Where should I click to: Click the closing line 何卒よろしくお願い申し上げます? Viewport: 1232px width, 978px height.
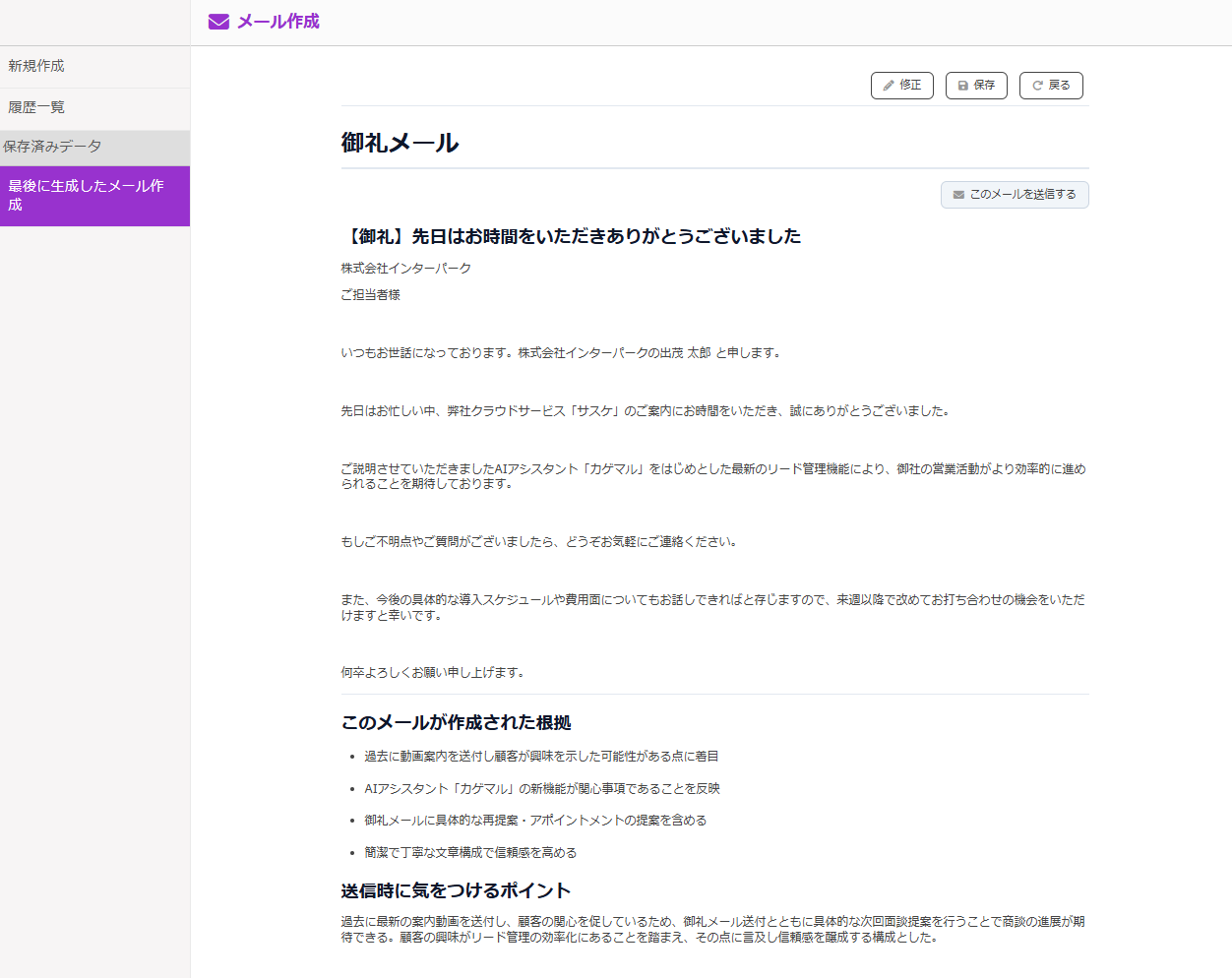[433, 673]
